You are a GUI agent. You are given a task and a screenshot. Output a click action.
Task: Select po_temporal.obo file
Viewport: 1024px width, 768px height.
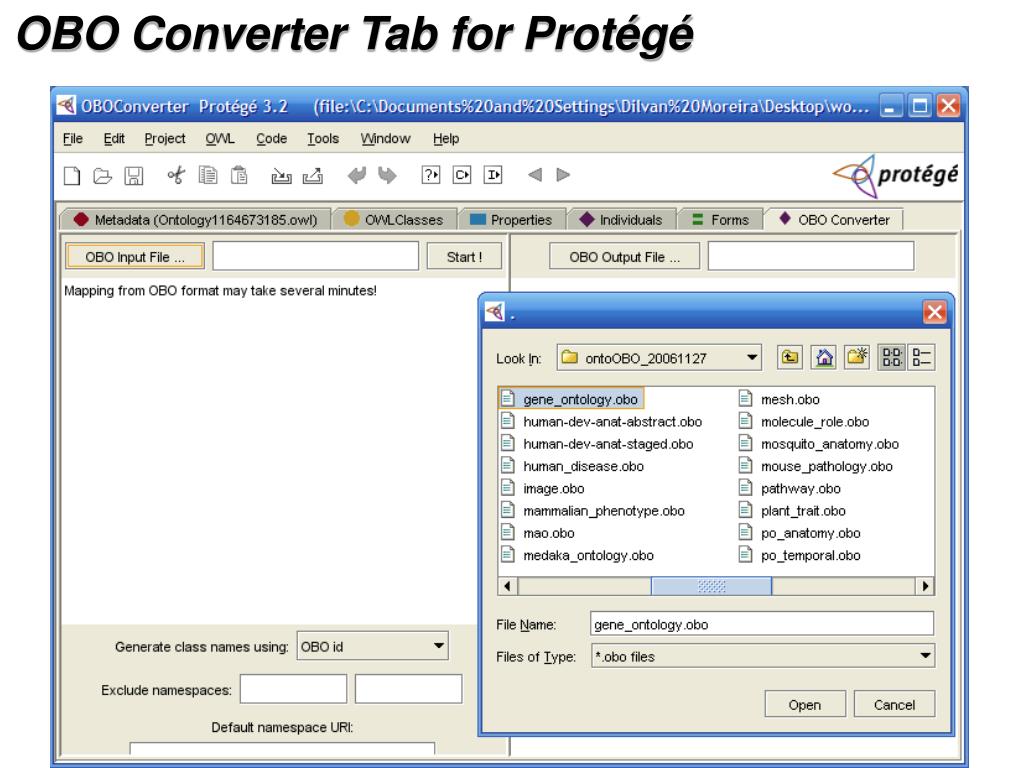click(x=800, y=555)
